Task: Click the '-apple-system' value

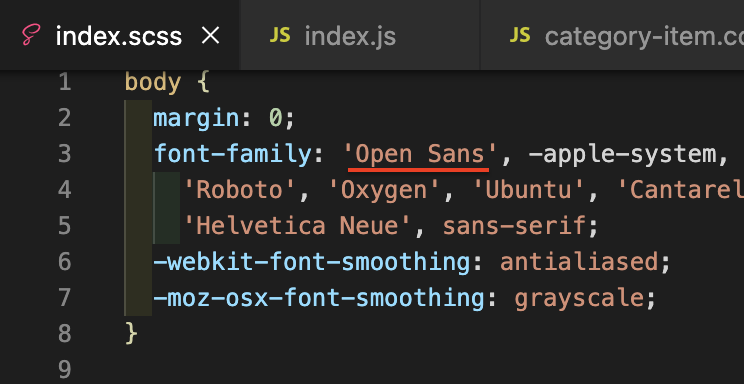Action: point(622,154)
